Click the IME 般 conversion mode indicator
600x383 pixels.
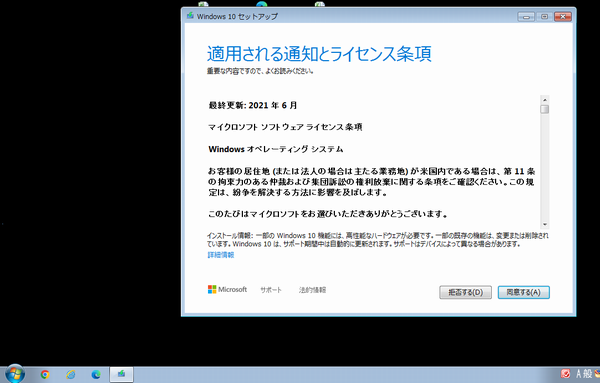point(588,373)
